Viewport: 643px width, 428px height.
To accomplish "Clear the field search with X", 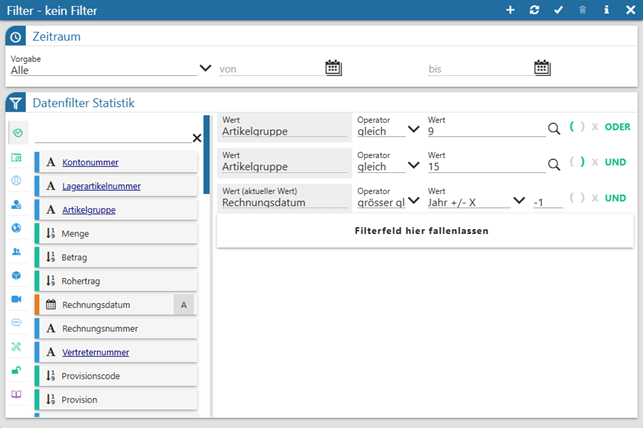I will click(197, 137).
